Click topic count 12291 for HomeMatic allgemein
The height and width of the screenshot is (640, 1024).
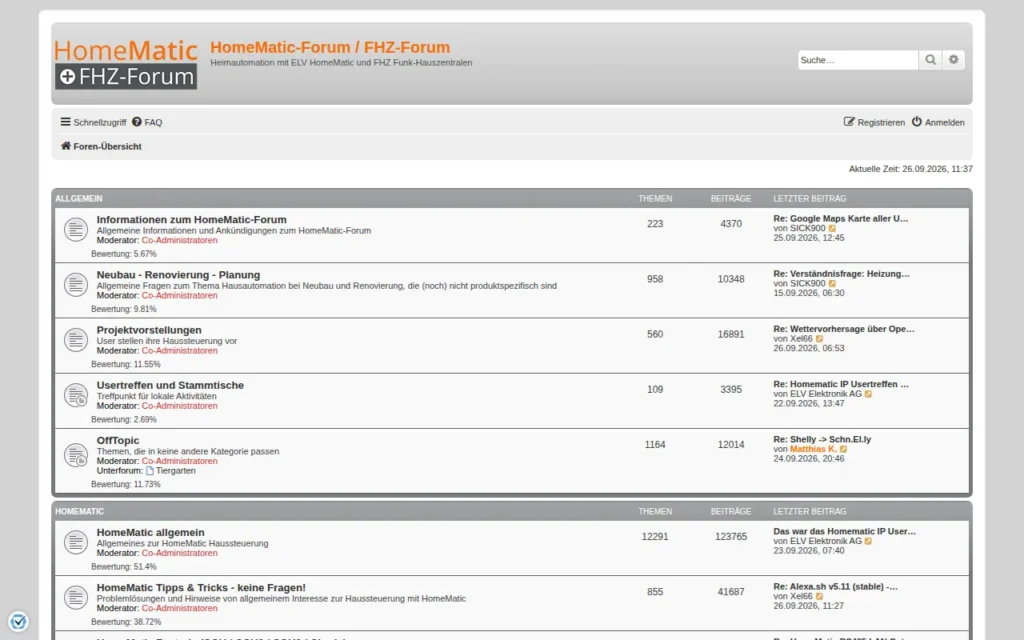655,537
